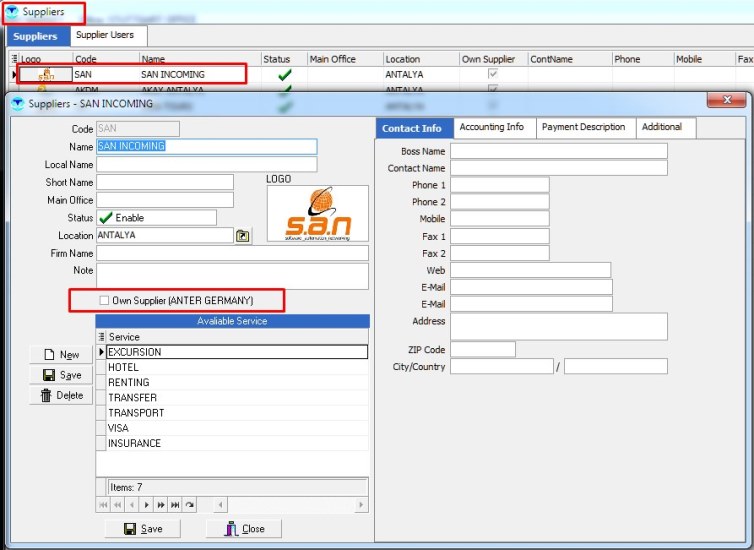Image resolution: width=754 pixels, height=550 pixels.
Task: Jump to last record in service navigator
Action: (175, 505)
